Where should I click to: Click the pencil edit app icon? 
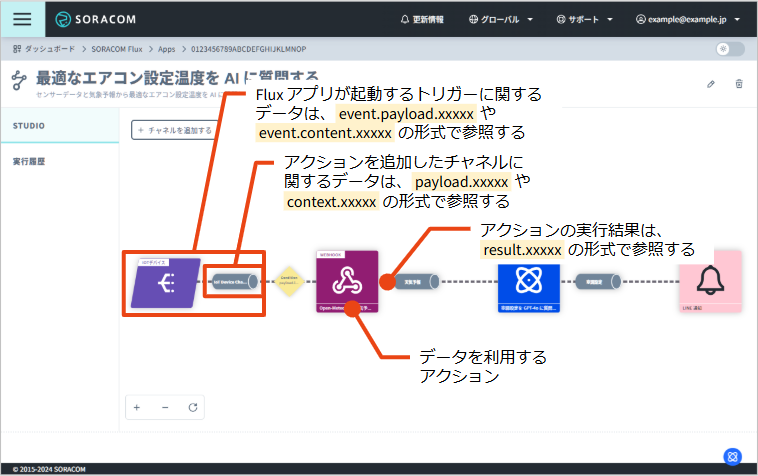(711, 84)
